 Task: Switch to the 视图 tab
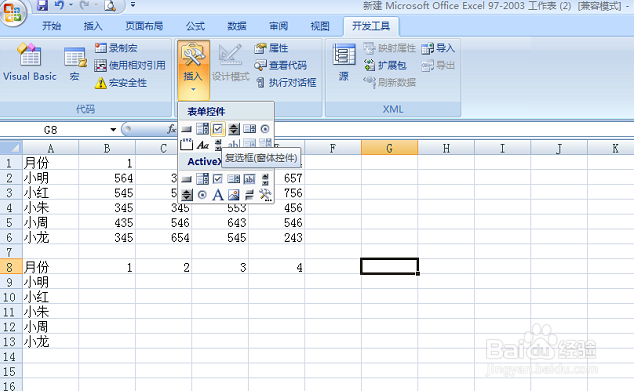click(x=320, y=26)
